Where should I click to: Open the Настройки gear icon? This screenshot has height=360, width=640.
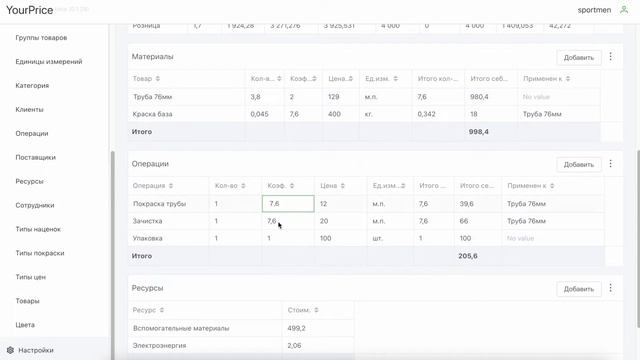click(x=10, y=350)
